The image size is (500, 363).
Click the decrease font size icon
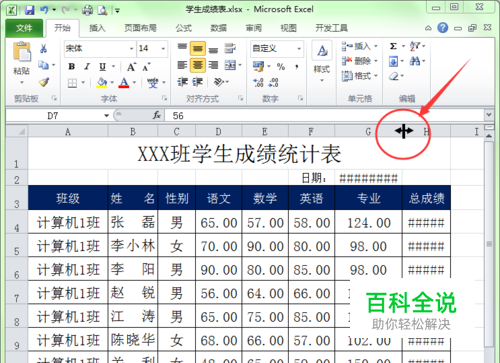[146, 67]
